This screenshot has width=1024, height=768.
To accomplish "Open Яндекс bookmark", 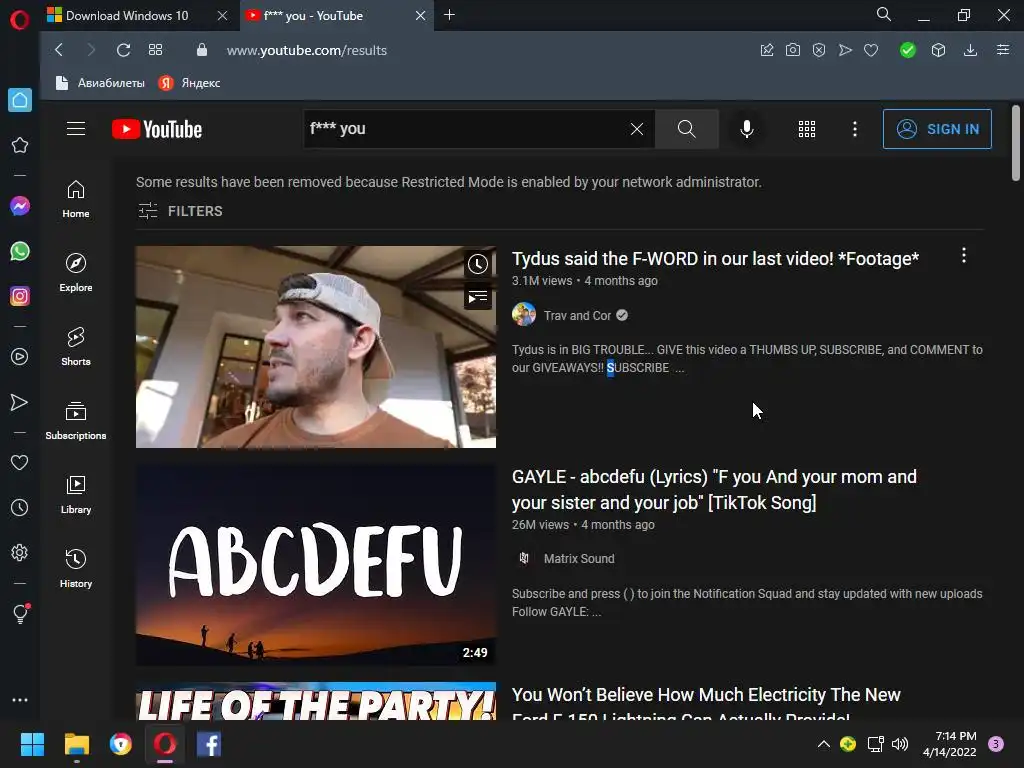I will pyautogui.click(x=189, y=83).
